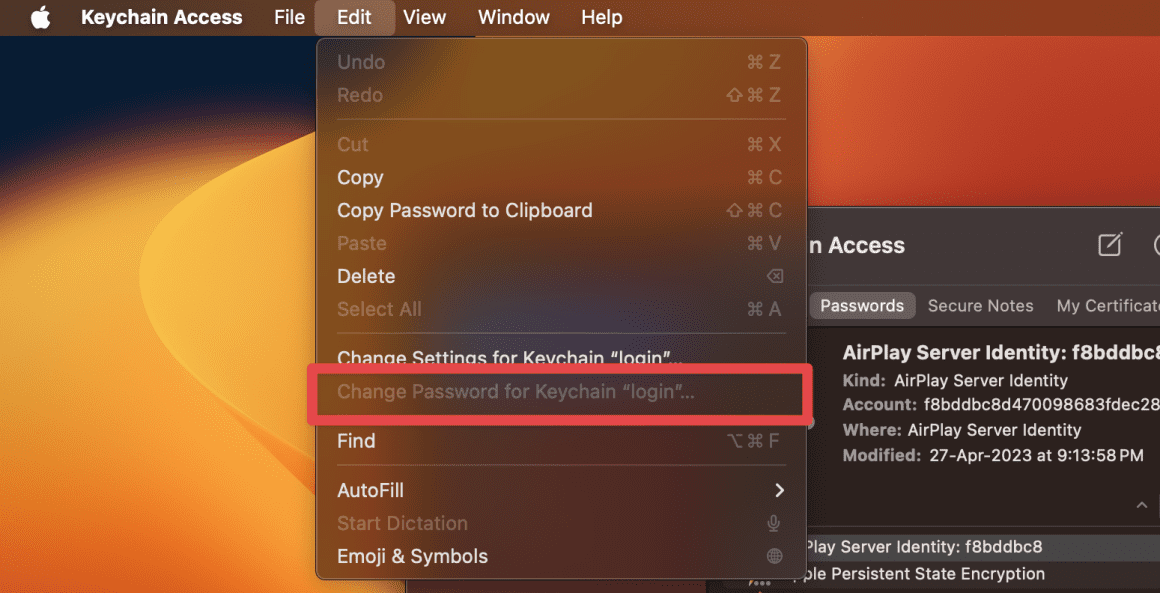Click Find in the Edit menu
Image resolution: width=1160 pixels, height=593 pixels.
tap(356, 440)
